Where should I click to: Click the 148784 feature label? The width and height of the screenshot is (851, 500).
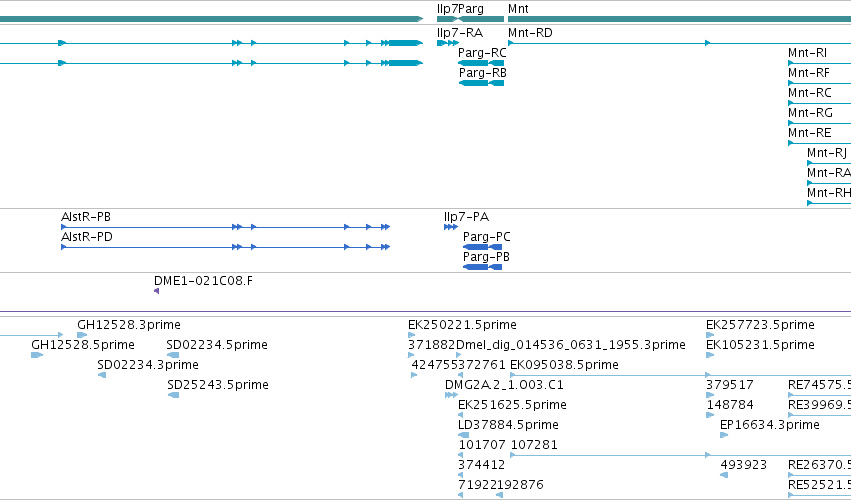[x=730, y=405]
